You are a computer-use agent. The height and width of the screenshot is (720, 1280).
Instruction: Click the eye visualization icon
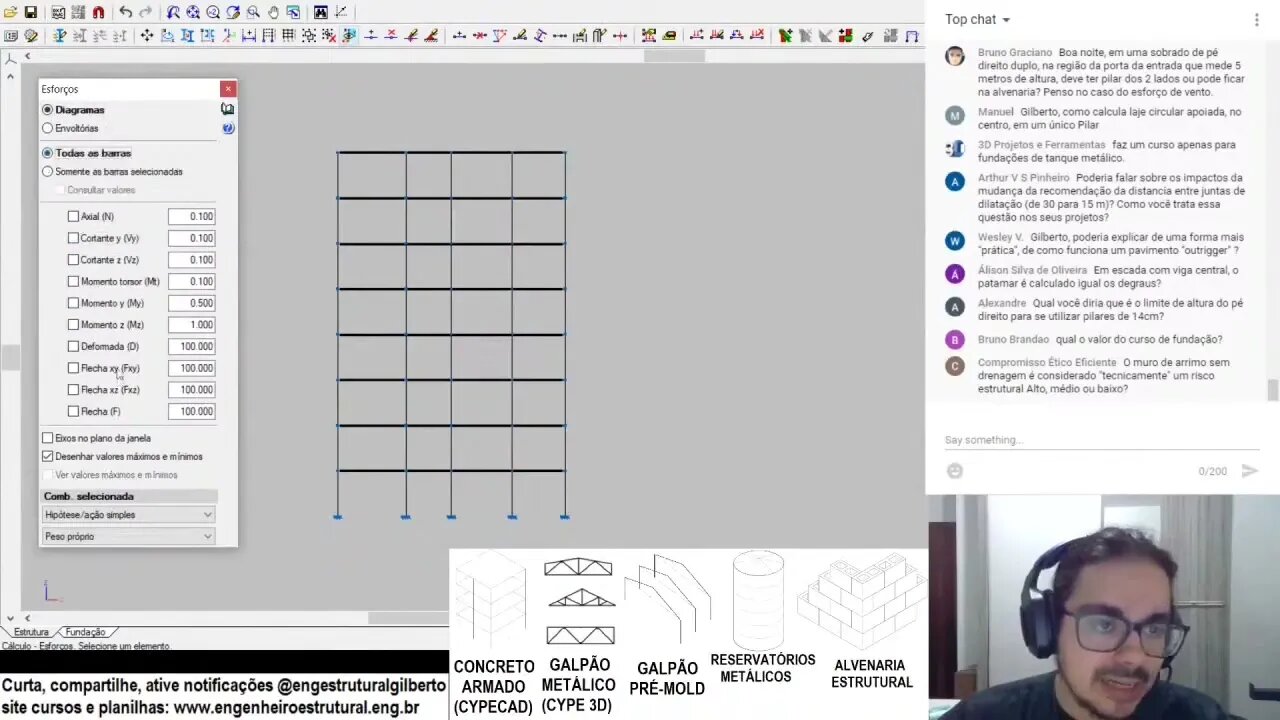click(x=349, y=36)
